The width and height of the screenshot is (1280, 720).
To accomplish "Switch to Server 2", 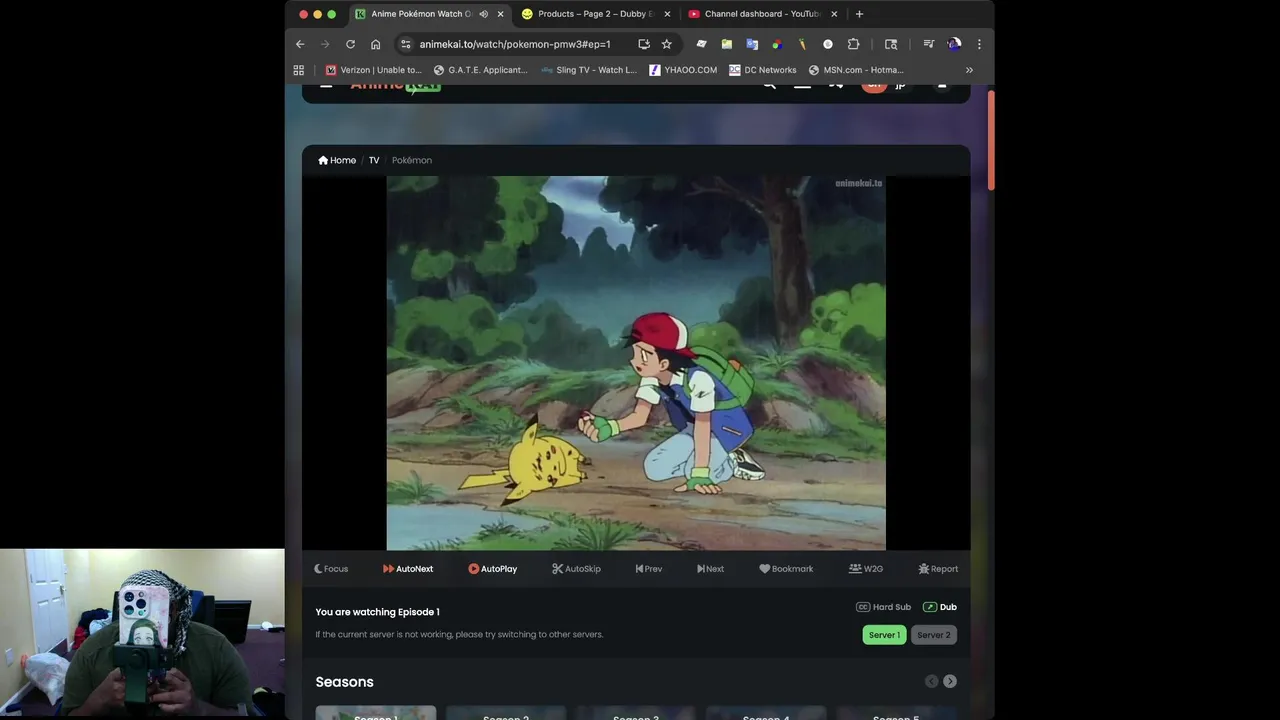I will point(934,635).
